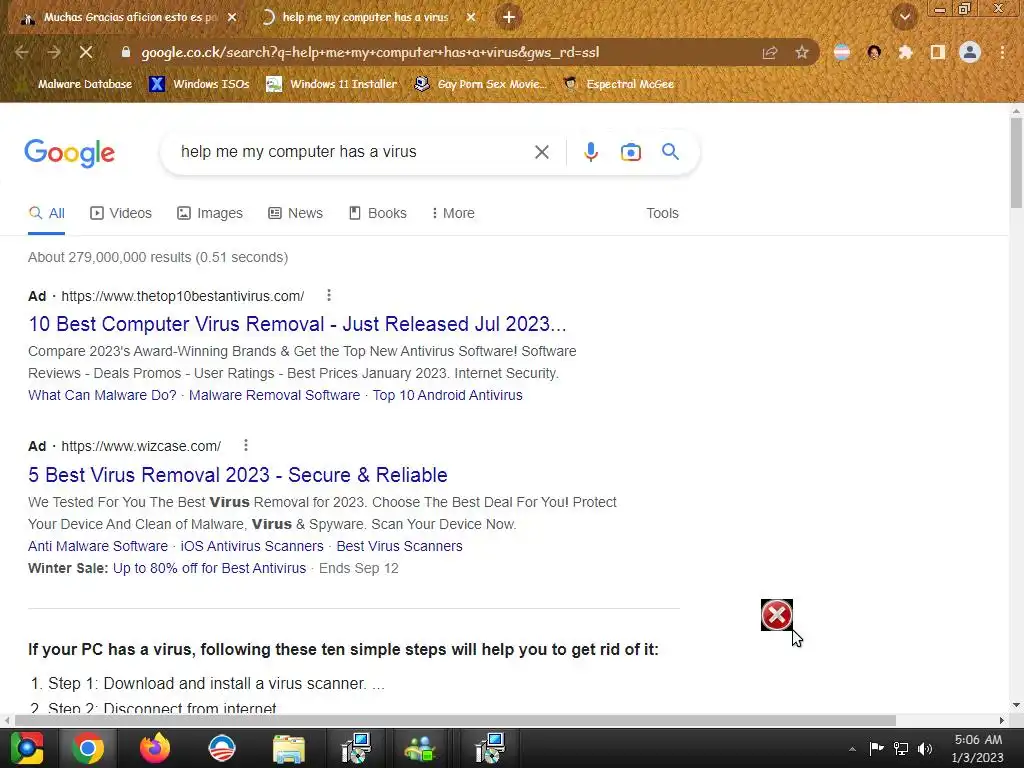Open the Windows ISOs bookmark

[199, 84]
